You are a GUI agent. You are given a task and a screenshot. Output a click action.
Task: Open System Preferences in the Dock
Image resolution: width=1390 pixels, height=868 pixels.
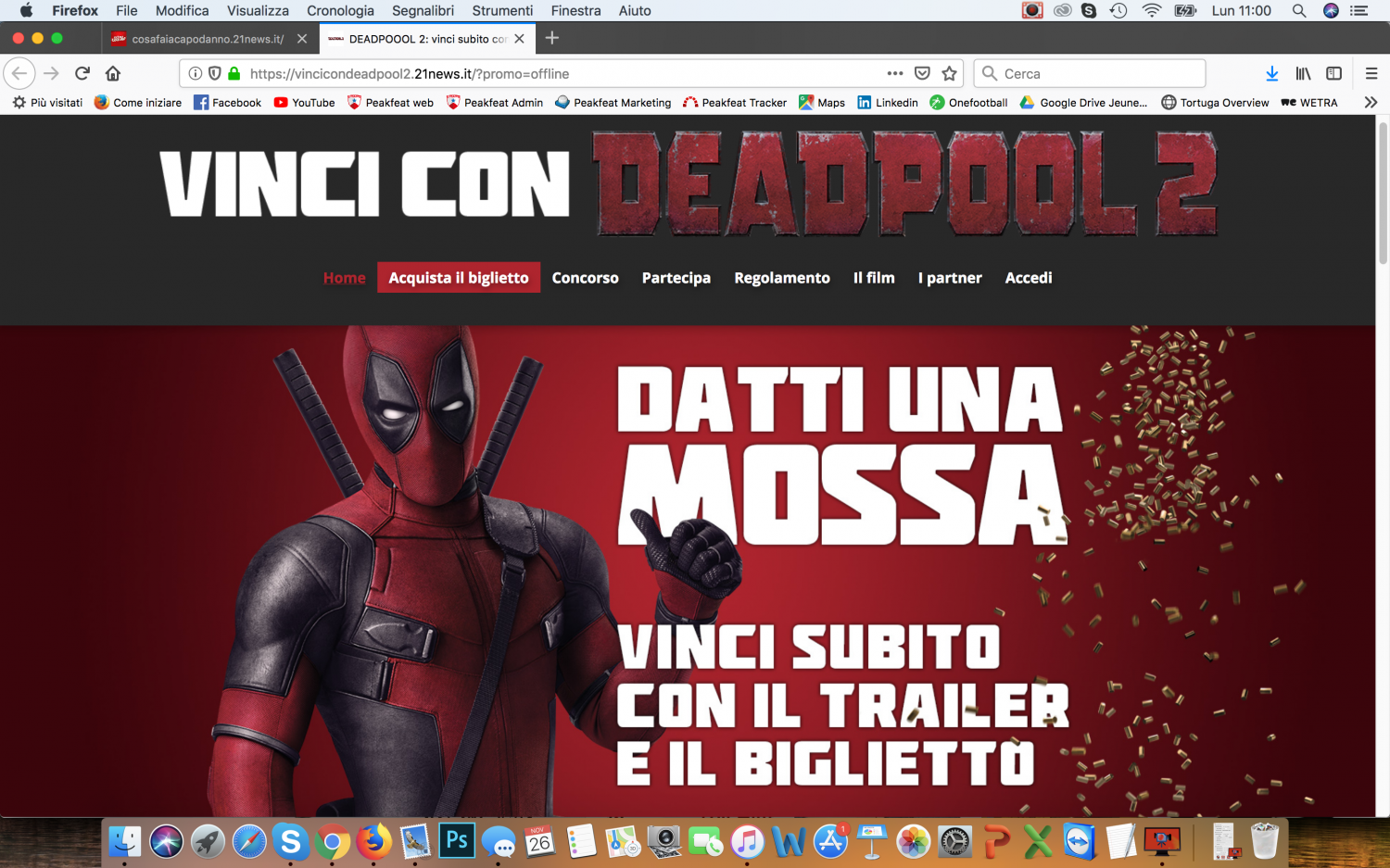coord(954,842)
